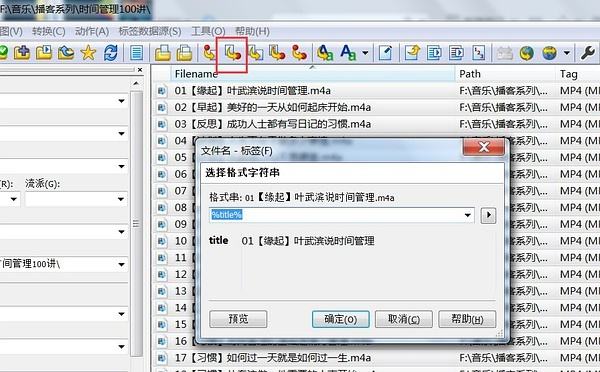Confirm with the 确定(O) button
The width and height of the screenshot is (600, 372).
point(341,319)
